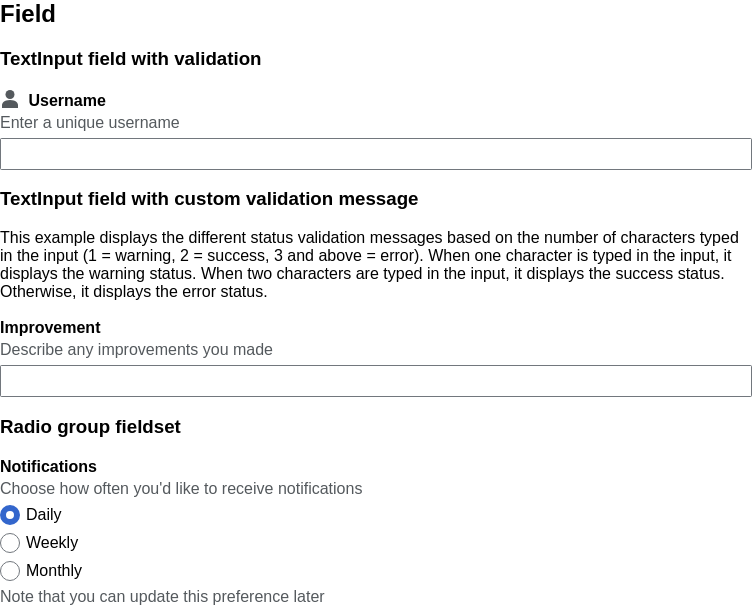Click the notification frequency description text
Screen dimensions: 752x608
click(181, 488)
